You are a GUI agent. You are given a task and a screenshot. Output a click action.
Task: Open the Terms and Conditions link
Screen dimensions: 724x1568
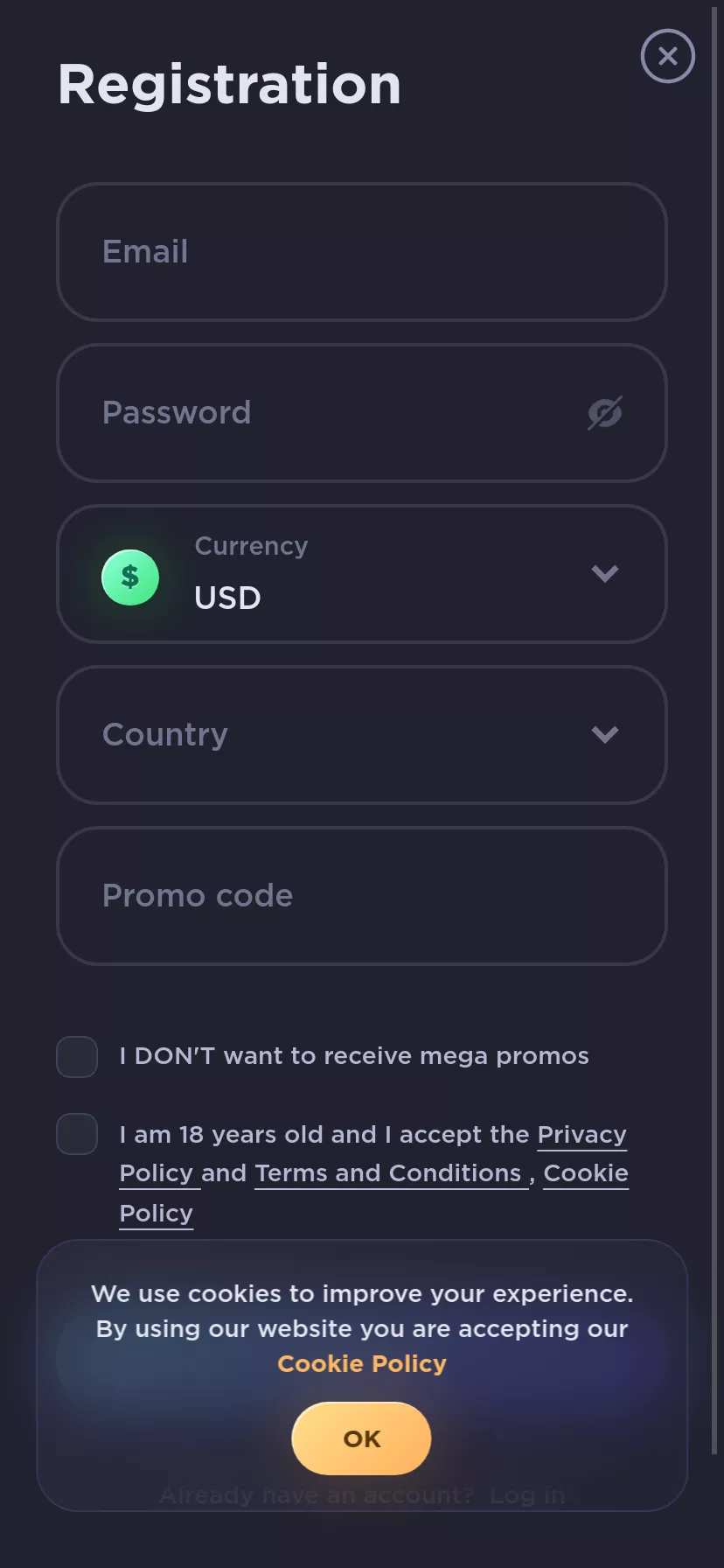click(x=388, y=1173)
